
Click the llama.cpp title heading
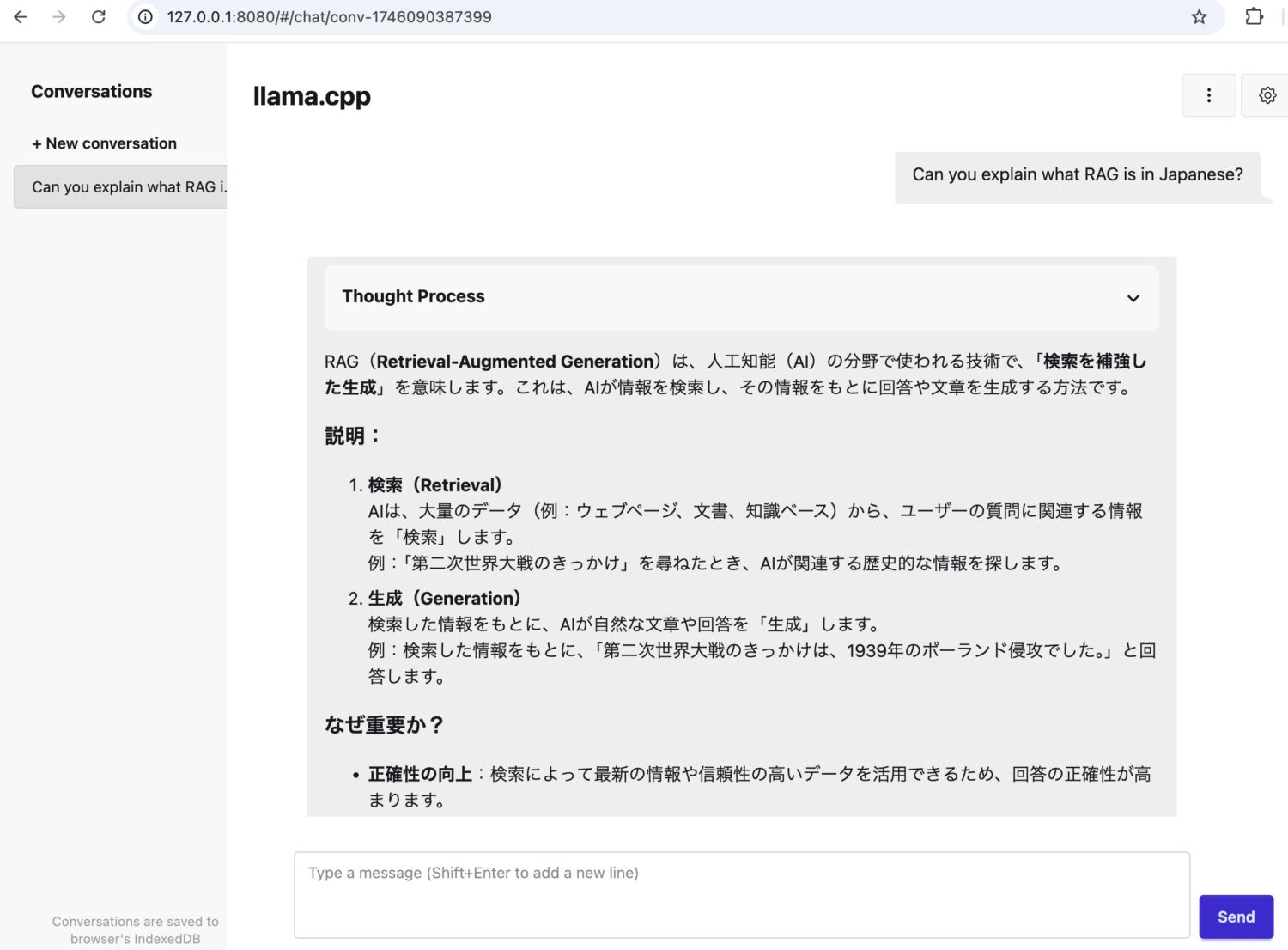pyautogui.click(x=312, y=96)
